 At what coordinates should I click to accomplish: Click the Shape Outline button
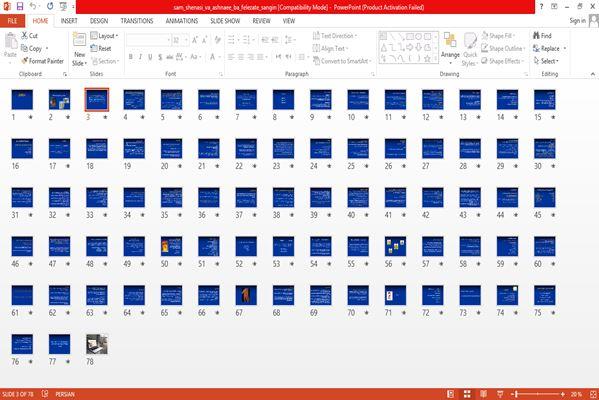503,48
